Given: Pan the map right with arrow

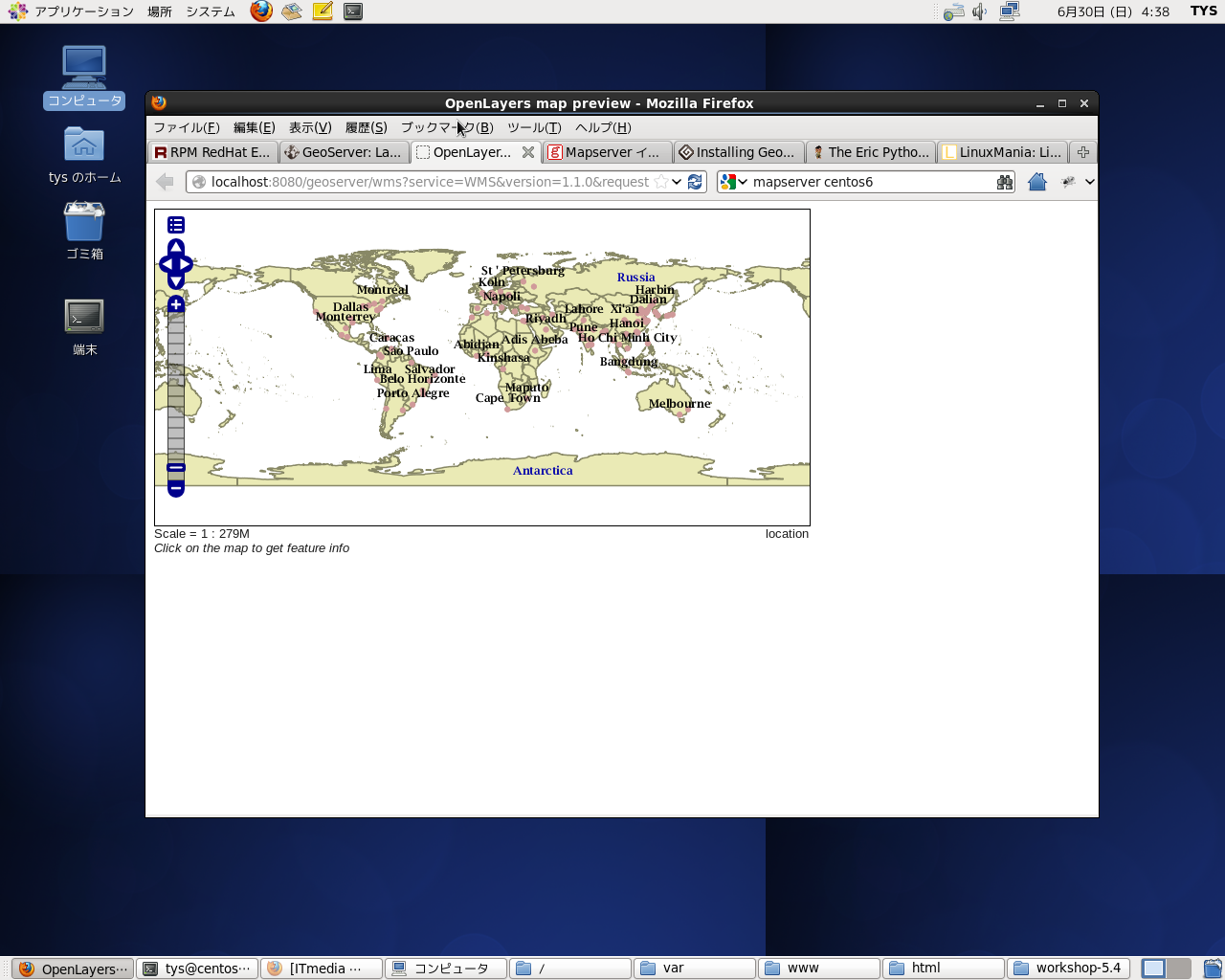Looking at the screenshot, I should [x=187, y=265].
